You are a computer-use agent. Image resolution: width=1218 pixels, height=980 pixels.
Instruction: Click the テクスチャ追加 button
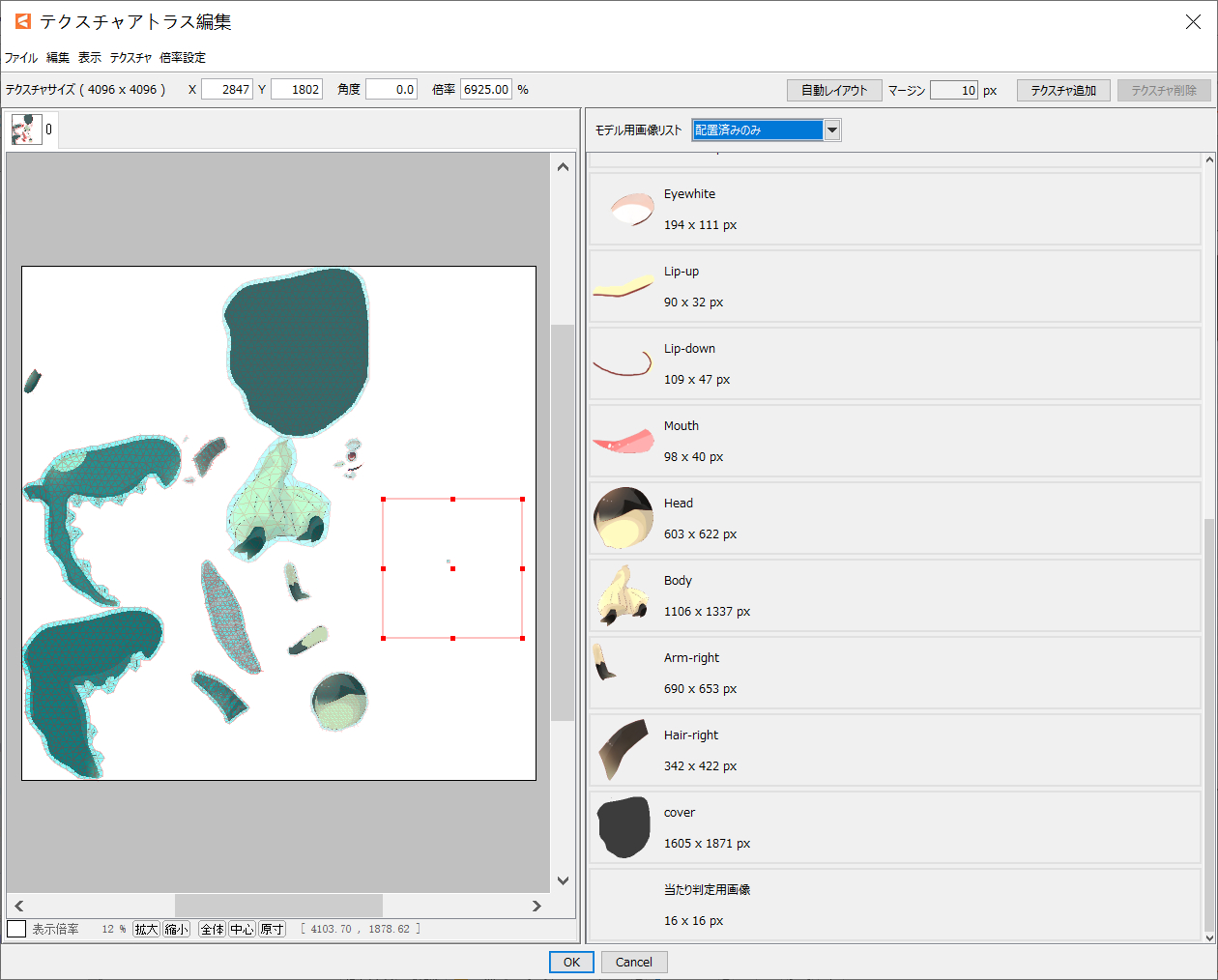click(1063, 90)
